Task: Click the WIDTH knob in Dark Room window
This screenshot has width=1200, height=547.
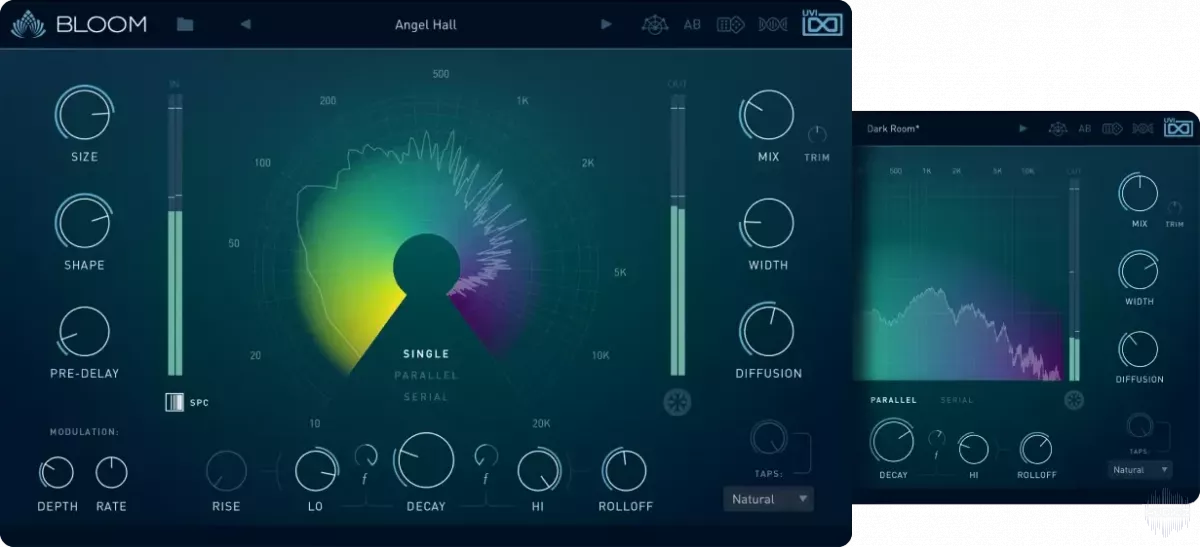Action: coord(1139,271)
